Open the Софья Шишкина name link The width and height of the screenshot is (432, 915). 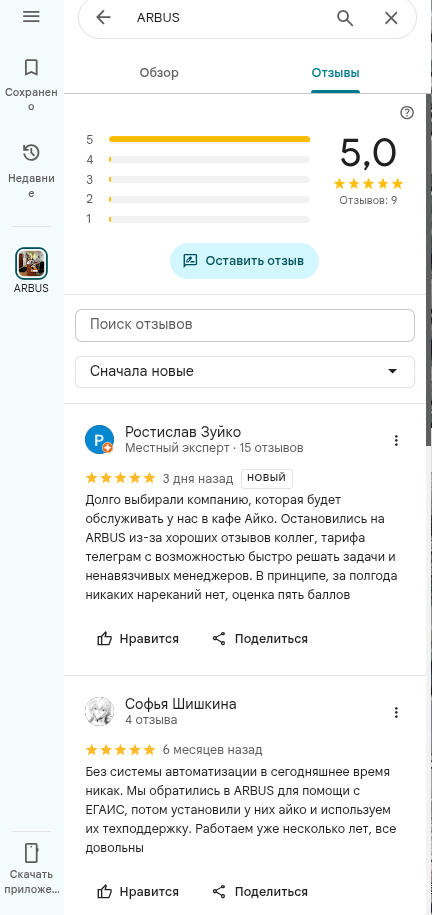[x=180, y=704]
